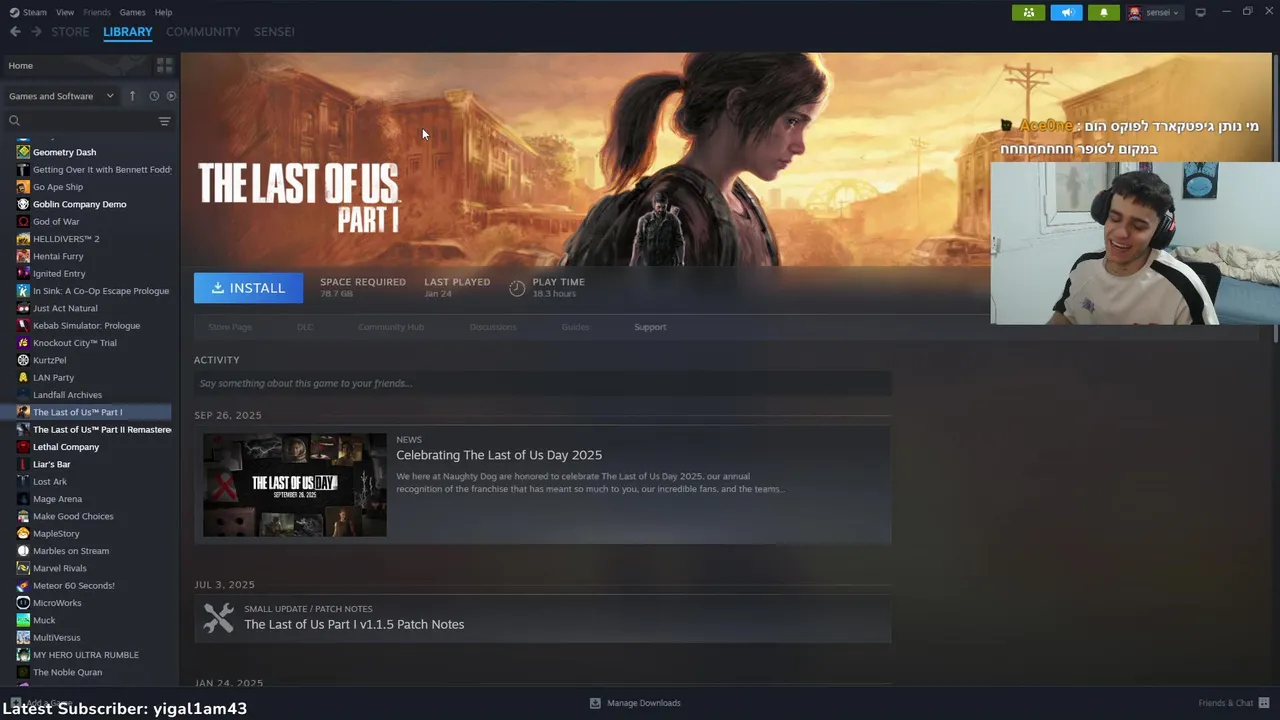The width and height of the screenshot is (1280, 720).
Task: Open Celebrating The Last of Us Day 2025
Action: [499, 455]
